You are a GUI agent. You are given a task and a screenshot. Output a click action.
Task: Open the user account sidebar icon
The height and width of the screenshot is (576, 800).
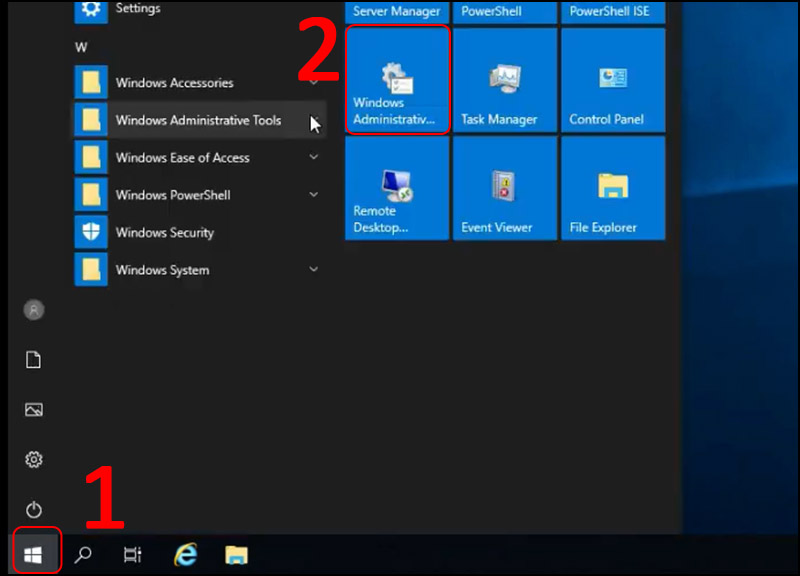(34, 310)
